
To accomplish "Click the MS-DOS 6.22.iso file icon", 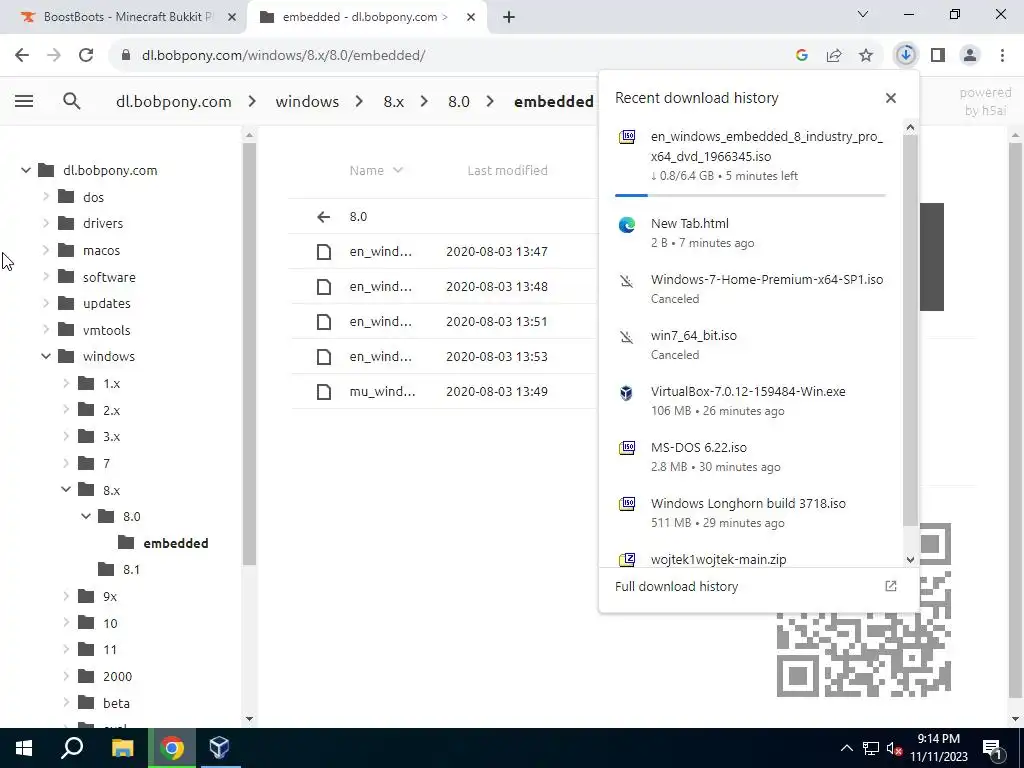I will click(627, 449).
